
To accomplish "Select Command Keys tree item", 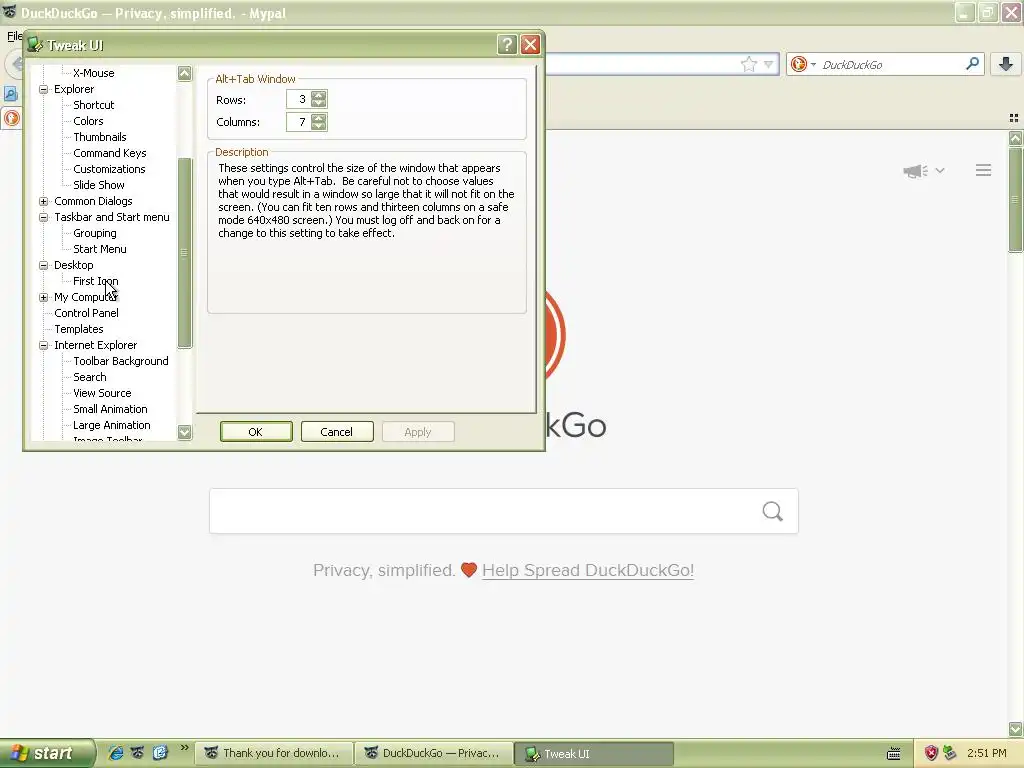I will click(x=110, y=153).
